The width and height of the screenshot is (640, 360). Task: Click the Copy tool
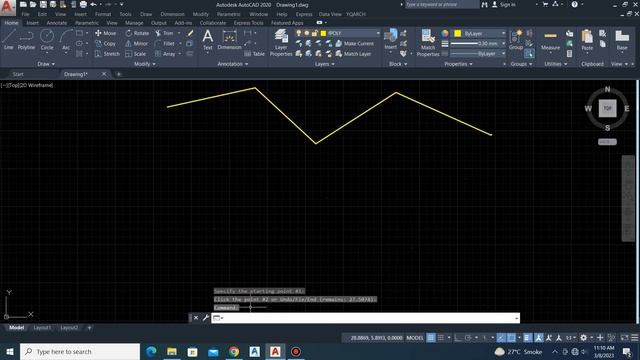point(105,43)
